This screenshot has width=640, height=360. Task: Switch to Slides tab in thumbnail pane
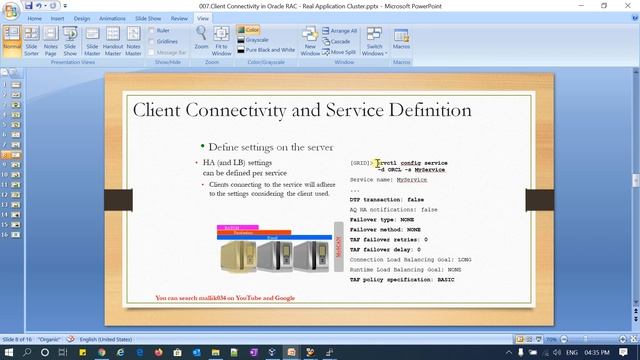point(4,73)
